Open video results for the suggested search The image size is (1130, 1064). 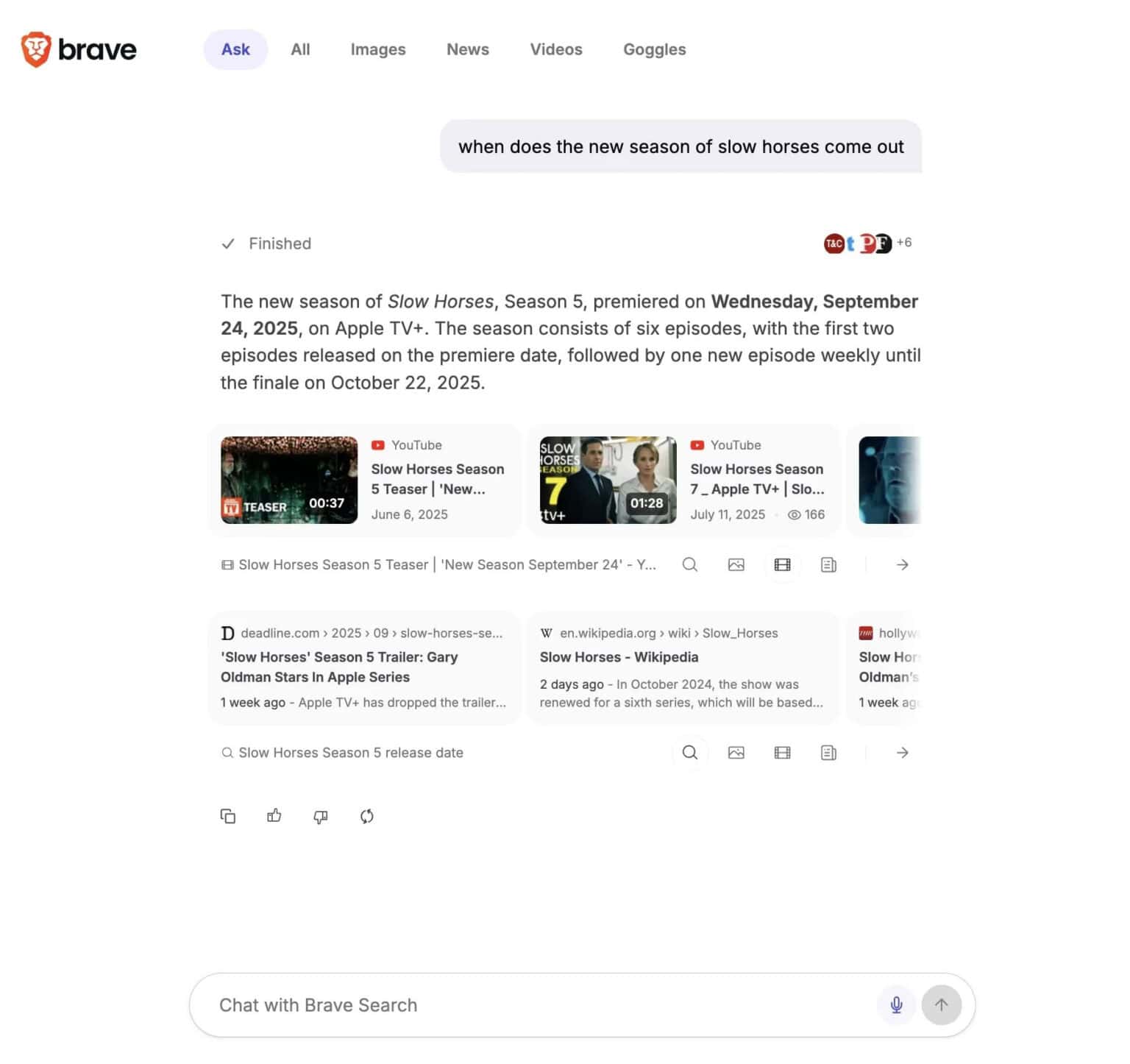[x=782, y=752]
